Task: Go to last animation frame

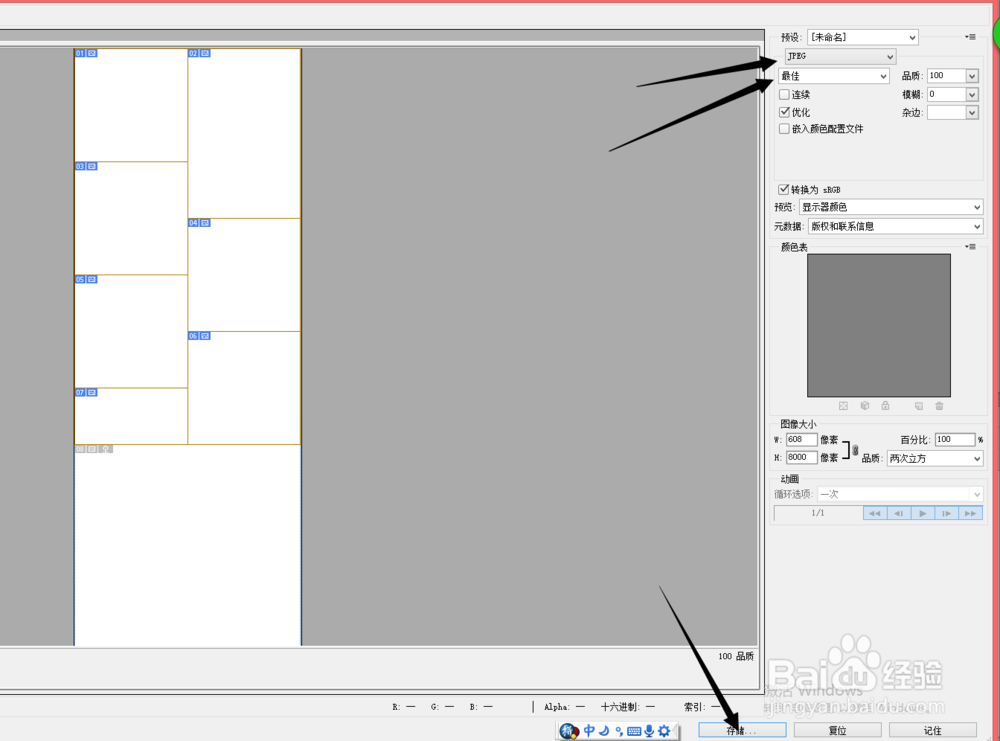Action: click(971, 513)
